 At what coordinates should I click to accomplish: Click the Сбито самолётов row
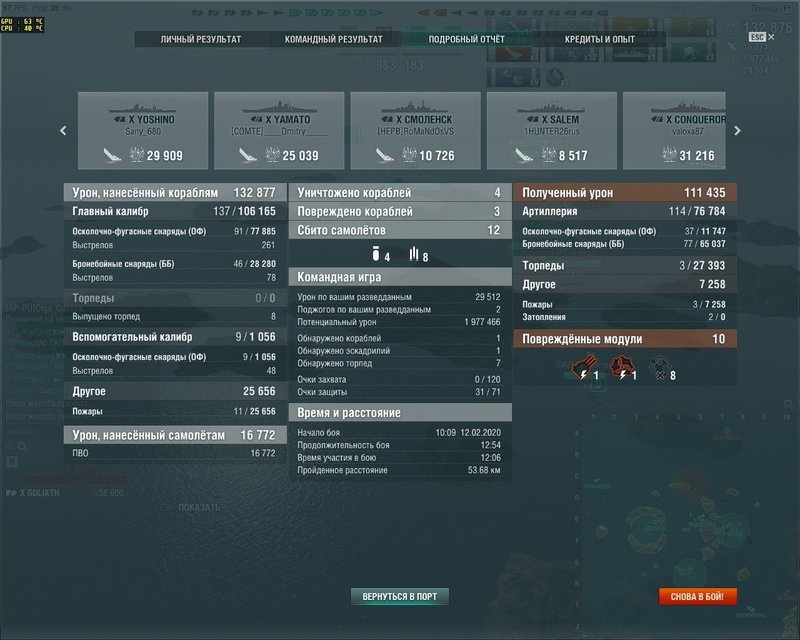click(x=400, y=230)
